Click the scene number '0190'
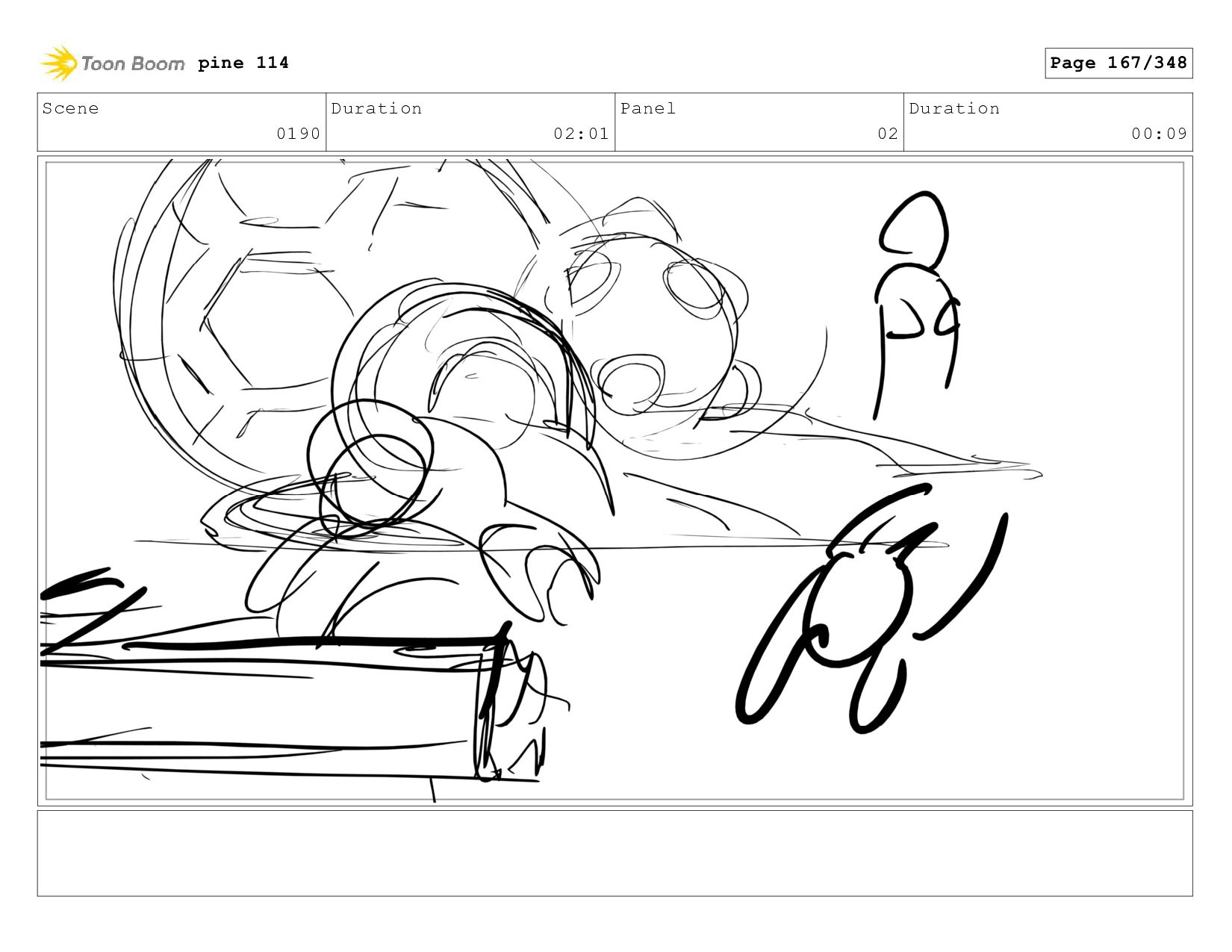Image resolution: width=1232 pixels, height=952 pixels. tap(298, 134)
